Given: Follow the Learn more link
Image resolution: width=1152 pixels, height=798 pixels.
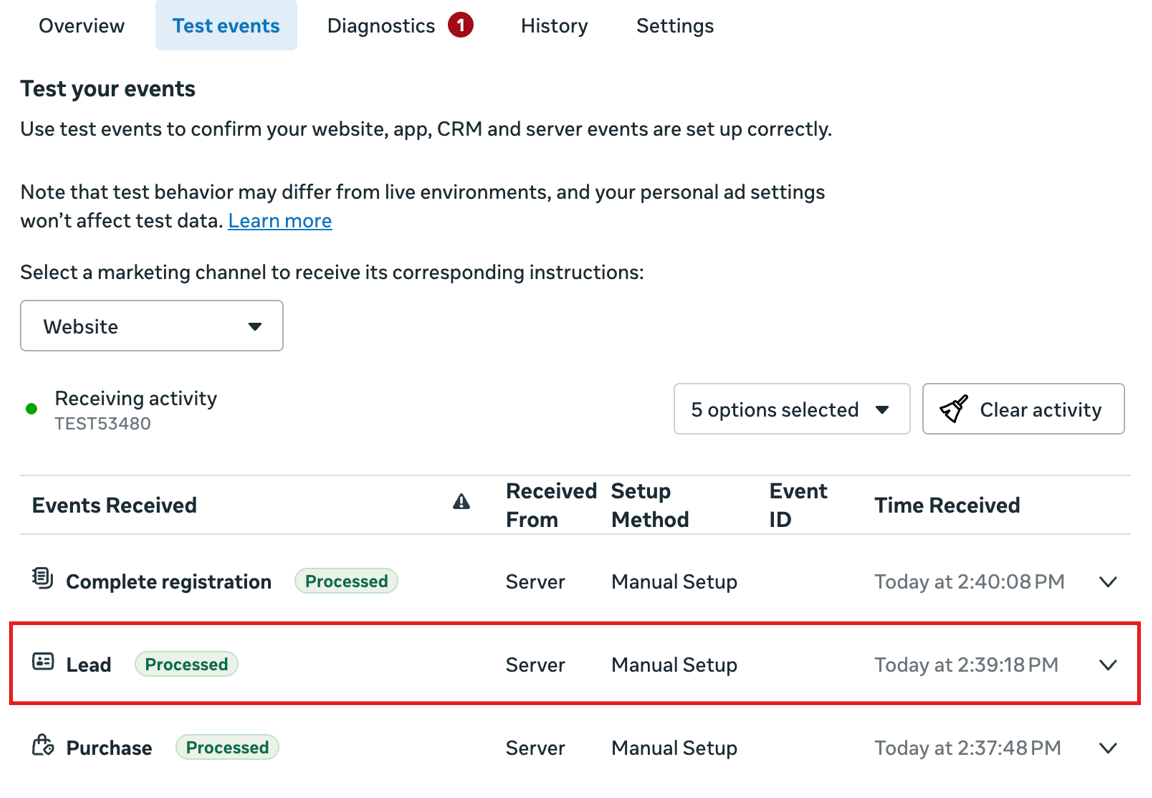Looking at the screenshot, I should point(280,221).
